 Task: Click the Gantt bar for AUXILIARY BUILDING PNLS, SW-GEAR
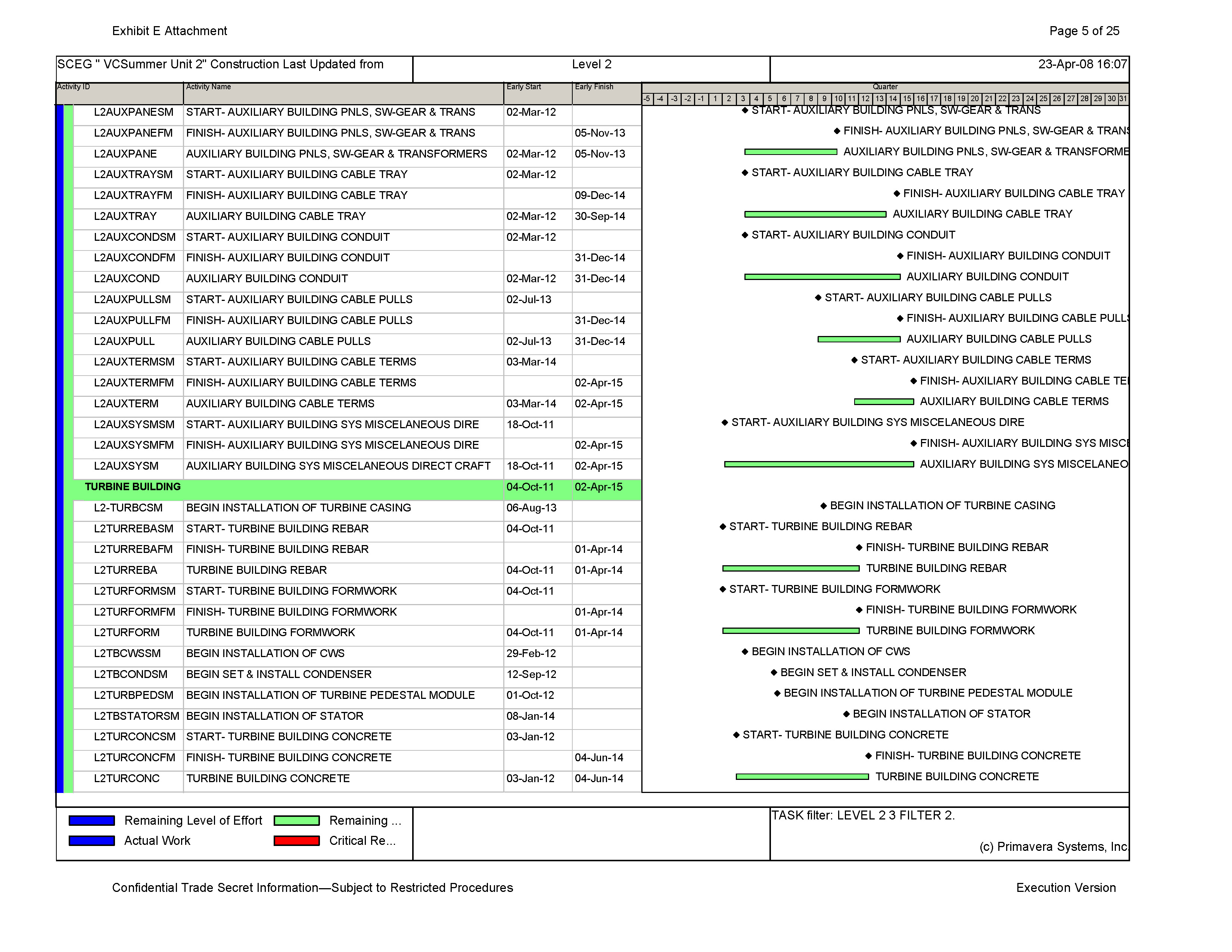791,152
